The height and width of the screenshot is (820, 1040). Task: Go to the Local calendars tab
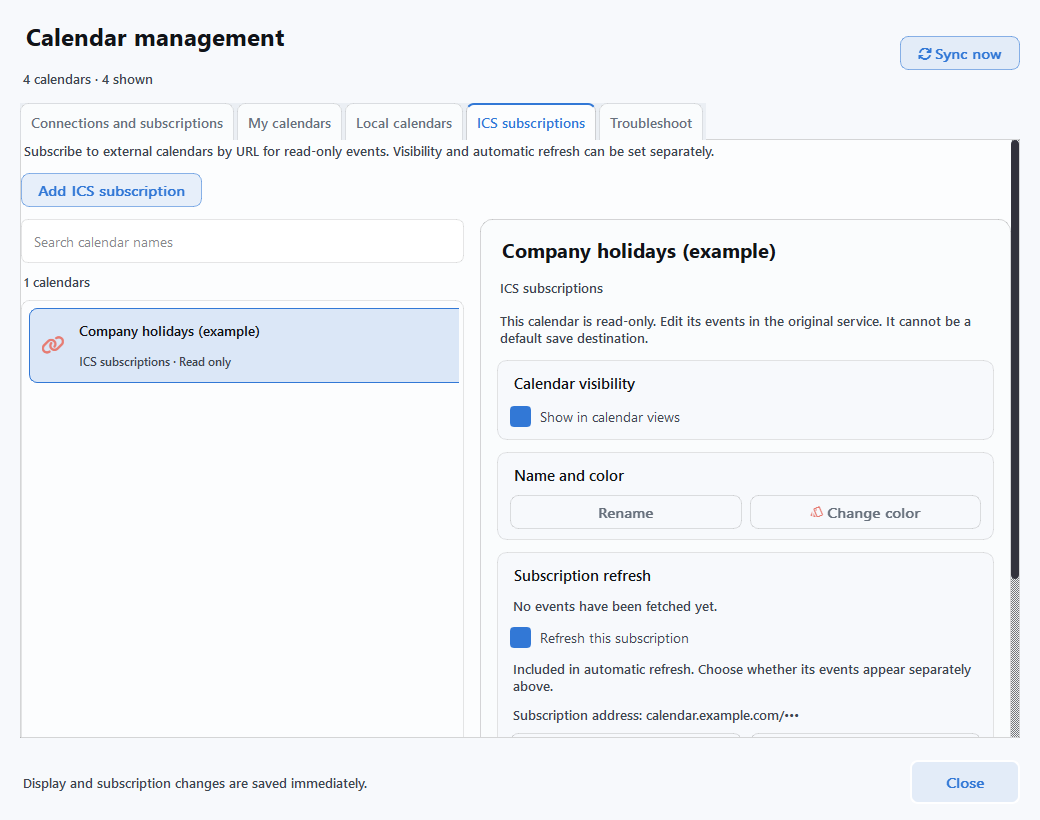point(404,123)
